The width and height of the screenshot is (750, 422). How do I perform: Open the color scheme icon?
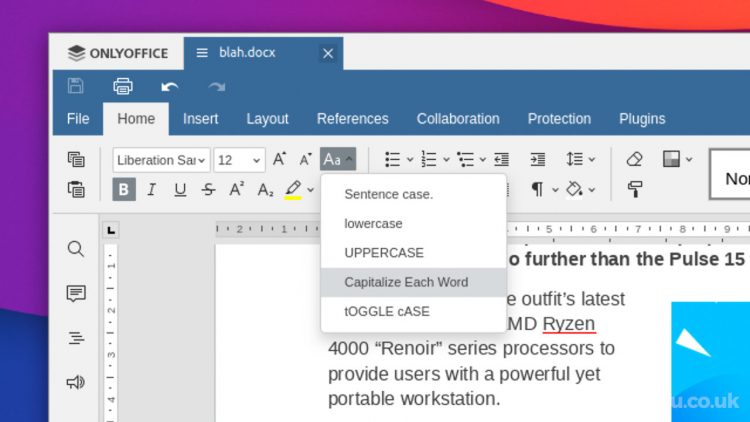pos(671,159)
